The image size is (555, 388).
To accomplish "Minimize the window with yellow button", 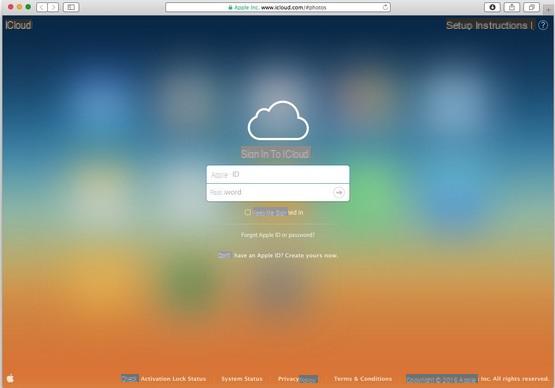I will [x=19, y=7].
